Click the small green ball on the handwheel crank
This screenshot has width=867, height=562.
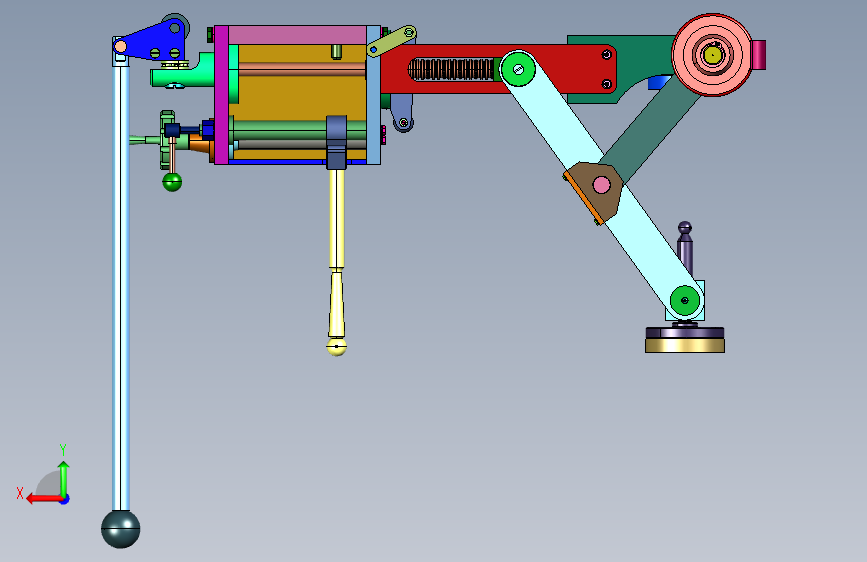[x=172, y=181]
